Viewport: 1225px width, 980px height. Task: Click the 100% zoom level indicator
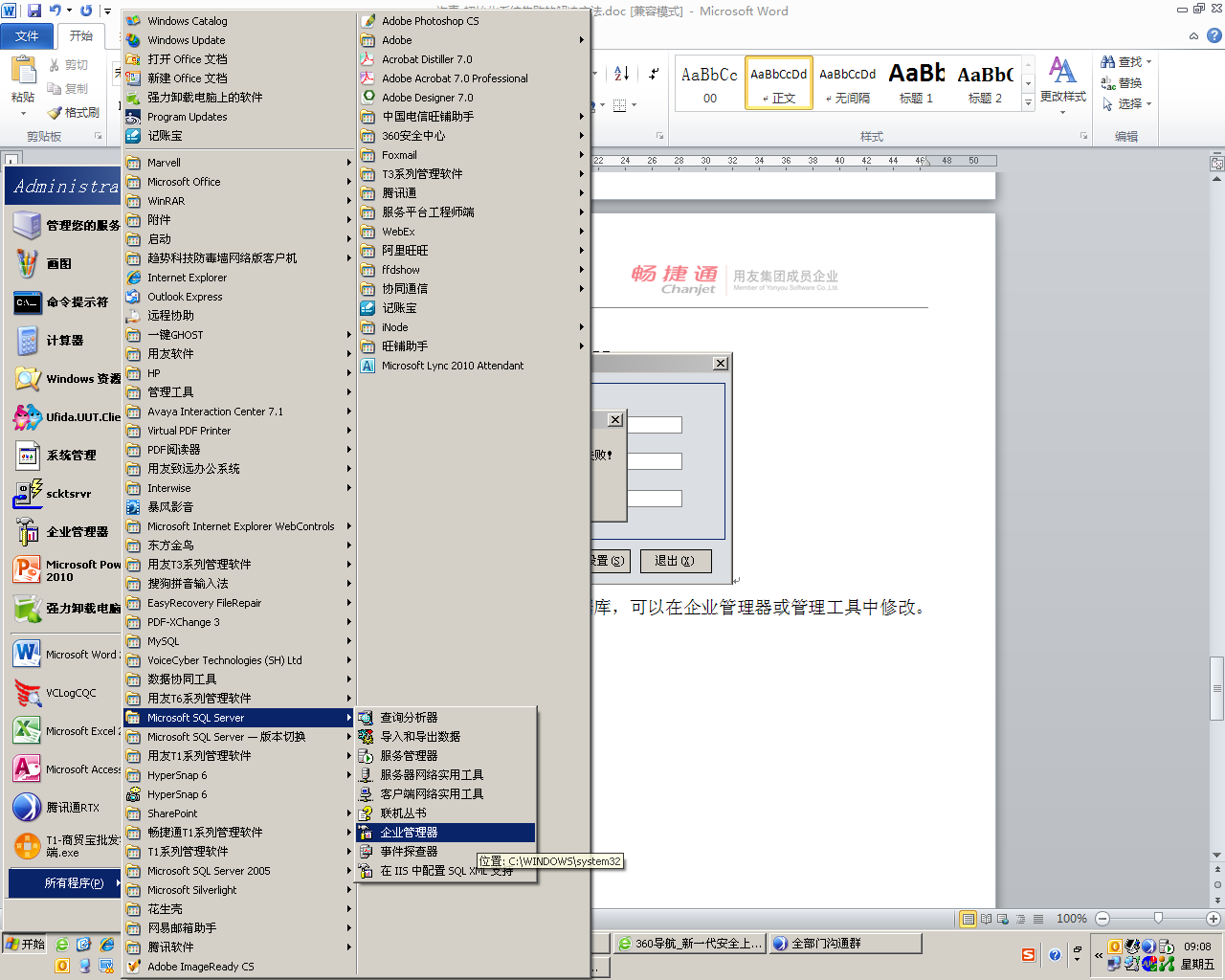click(1071, 919)
